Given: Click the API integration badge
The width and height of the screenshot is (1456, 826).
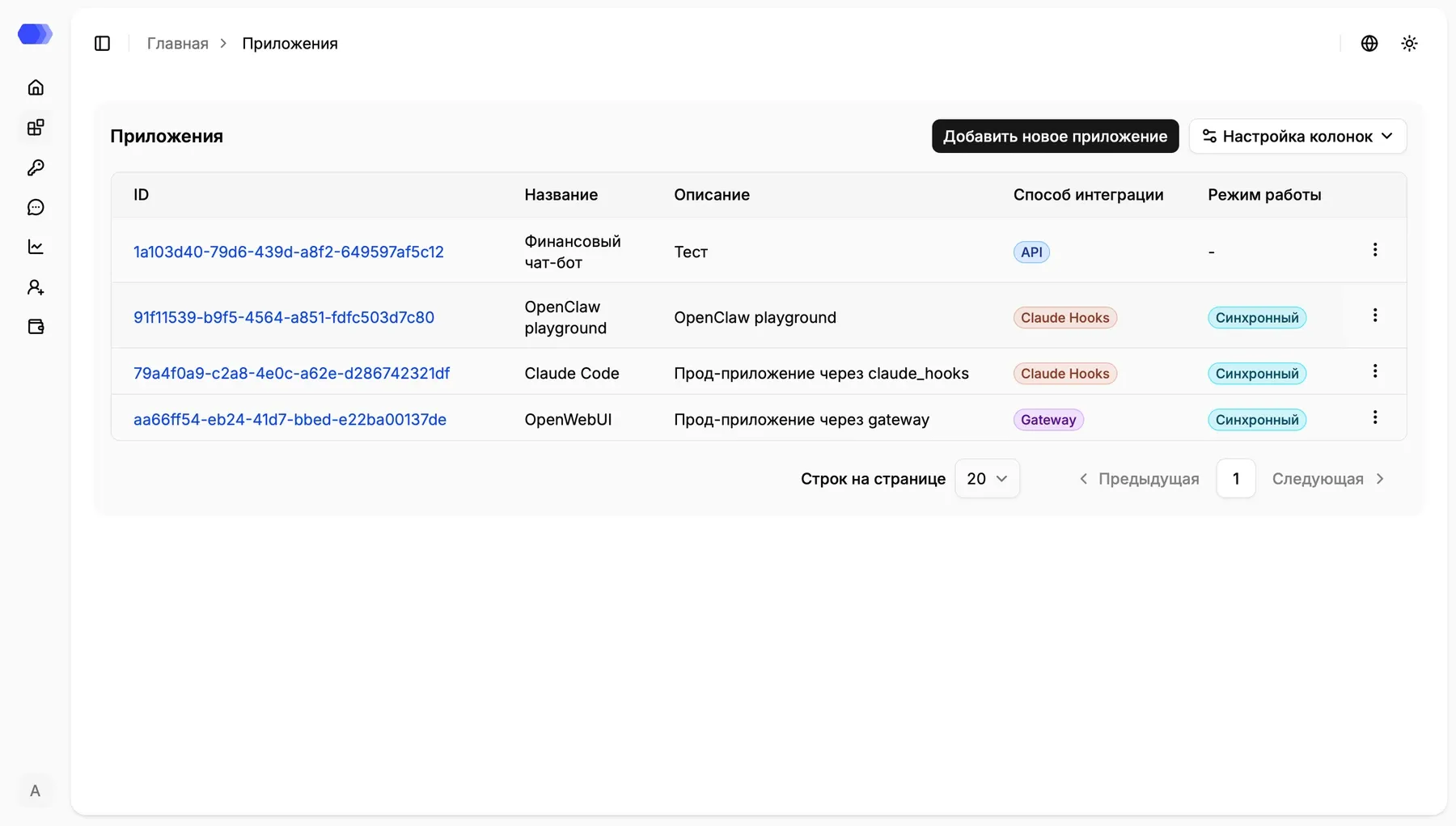Looking at the screenshot, I should tap(1031, 252).
